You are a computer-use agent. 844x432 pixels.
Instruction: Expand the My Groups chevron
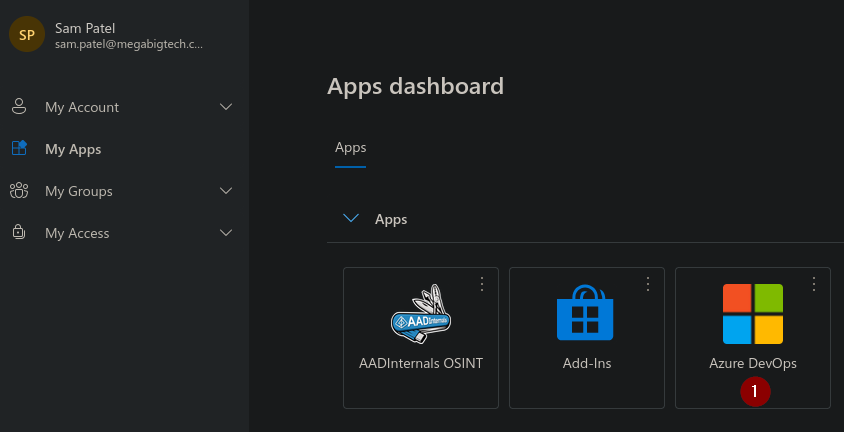(x=226, y=191)
